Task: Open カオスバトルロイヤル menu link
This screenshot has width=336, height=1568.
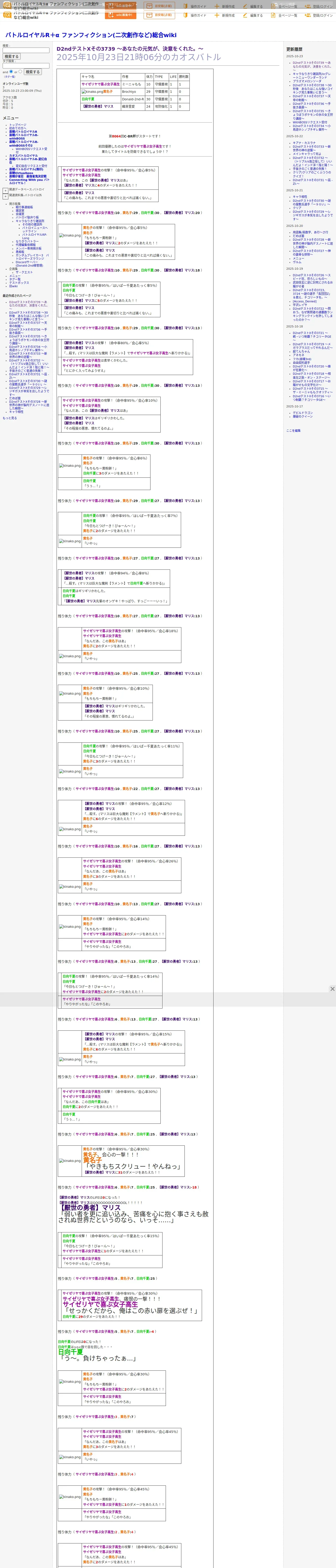Action: (x=23, y=155)
